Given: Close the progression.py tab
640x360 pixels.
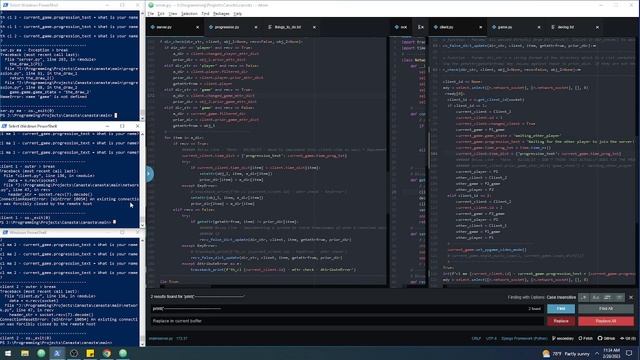Looking at the screenshot, I should point(256,27).
